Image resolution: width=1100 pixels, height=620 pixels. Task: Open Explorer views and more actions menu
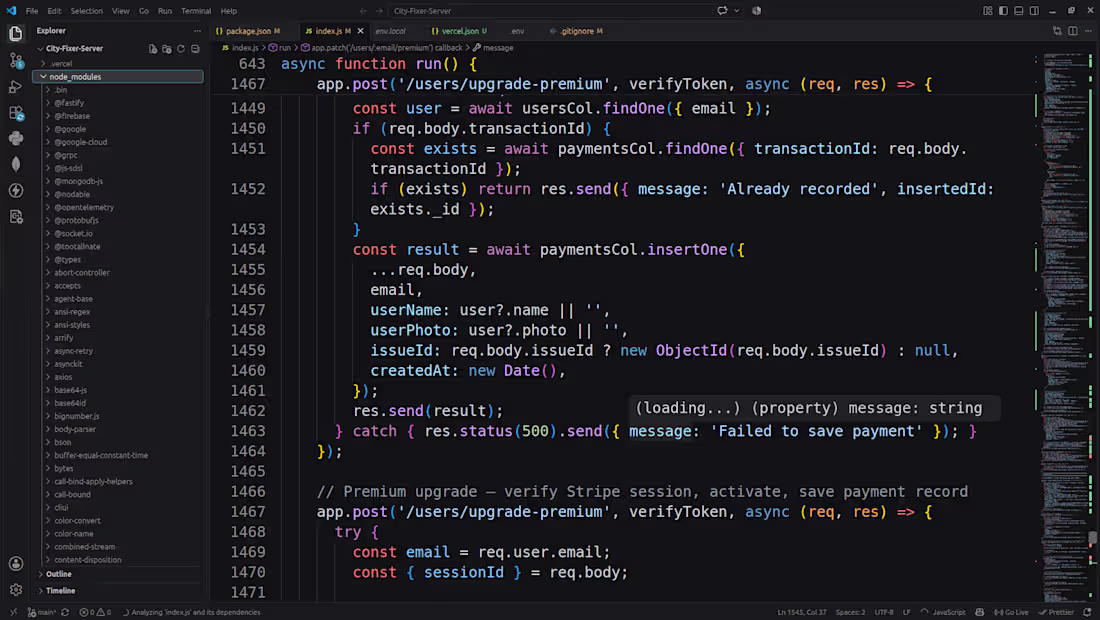tap(197, 31)
